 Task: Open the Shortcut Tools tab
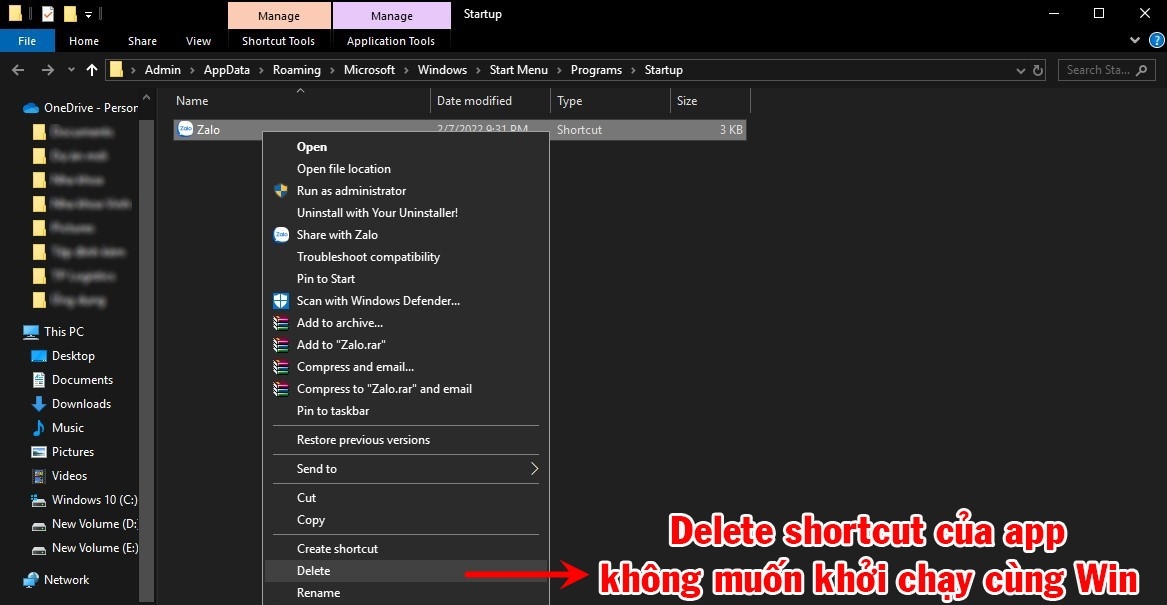278,41
